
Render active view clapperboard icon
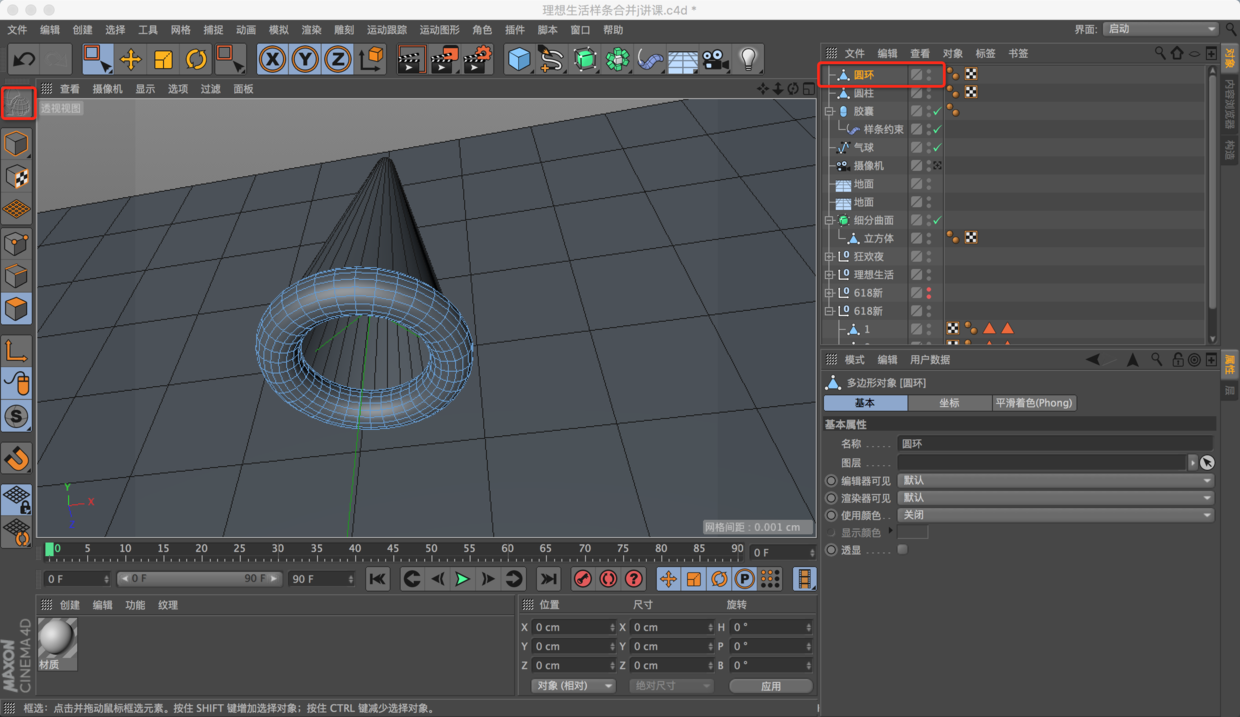(410, 60)
